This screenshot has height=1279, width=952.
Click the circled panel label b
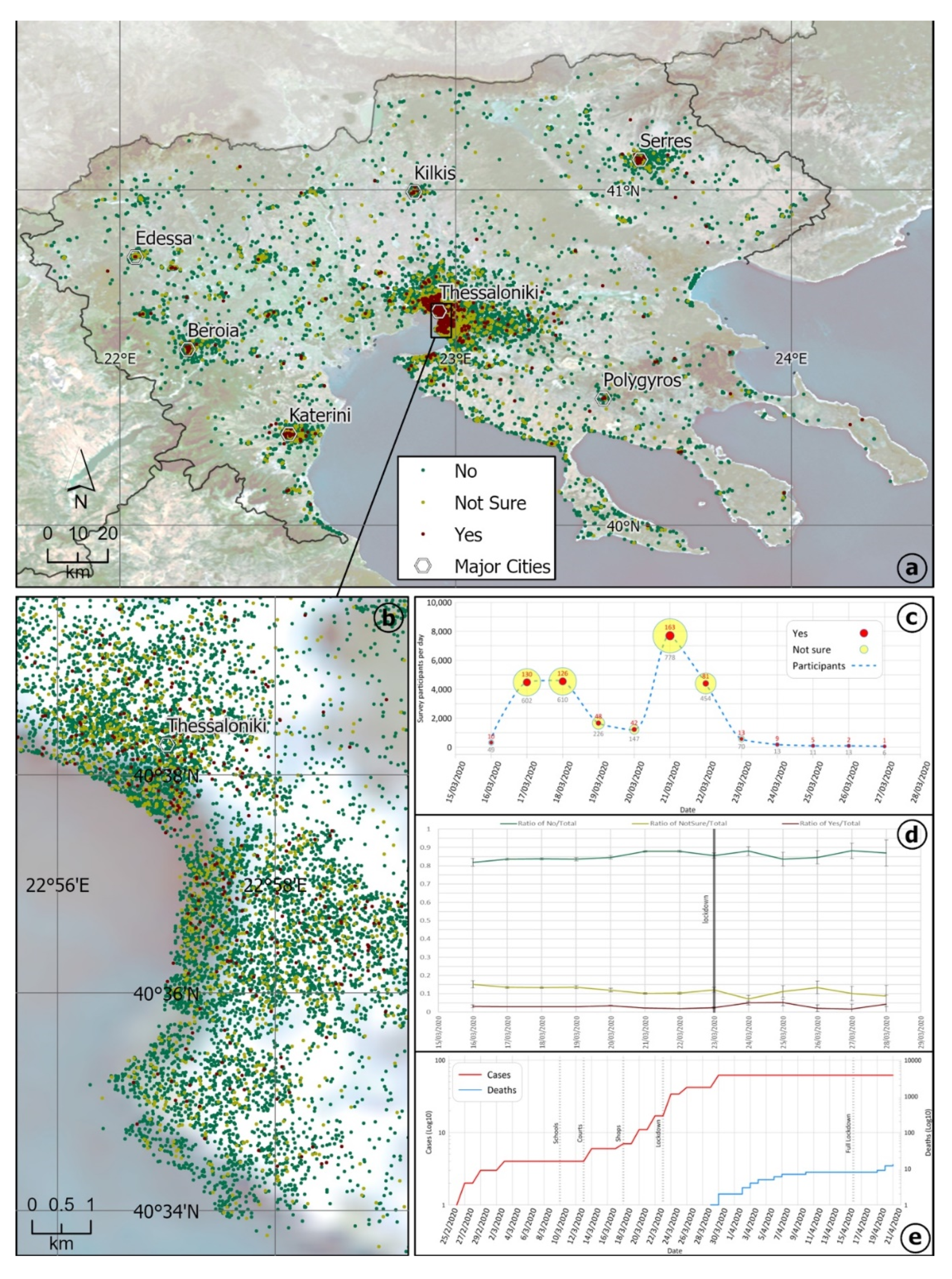tap(388, 618)
